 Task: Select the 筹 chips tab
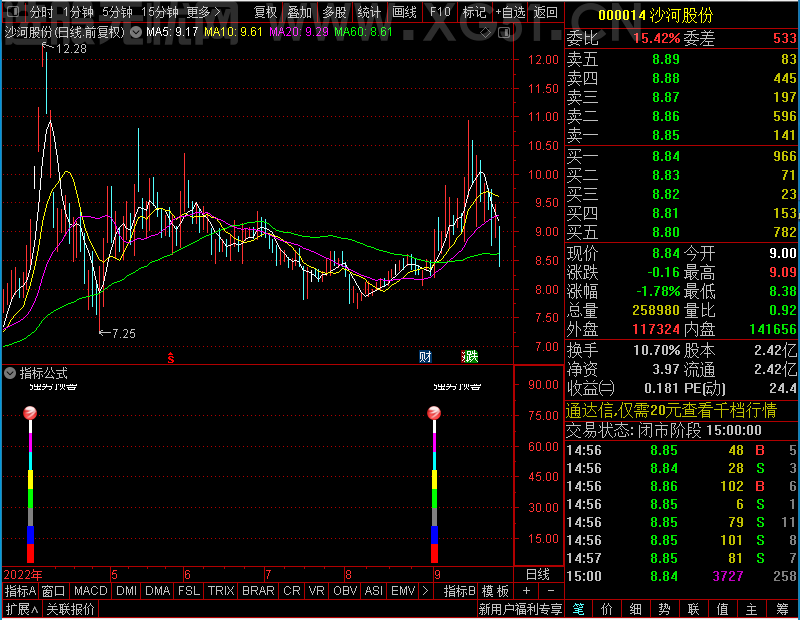783,609
